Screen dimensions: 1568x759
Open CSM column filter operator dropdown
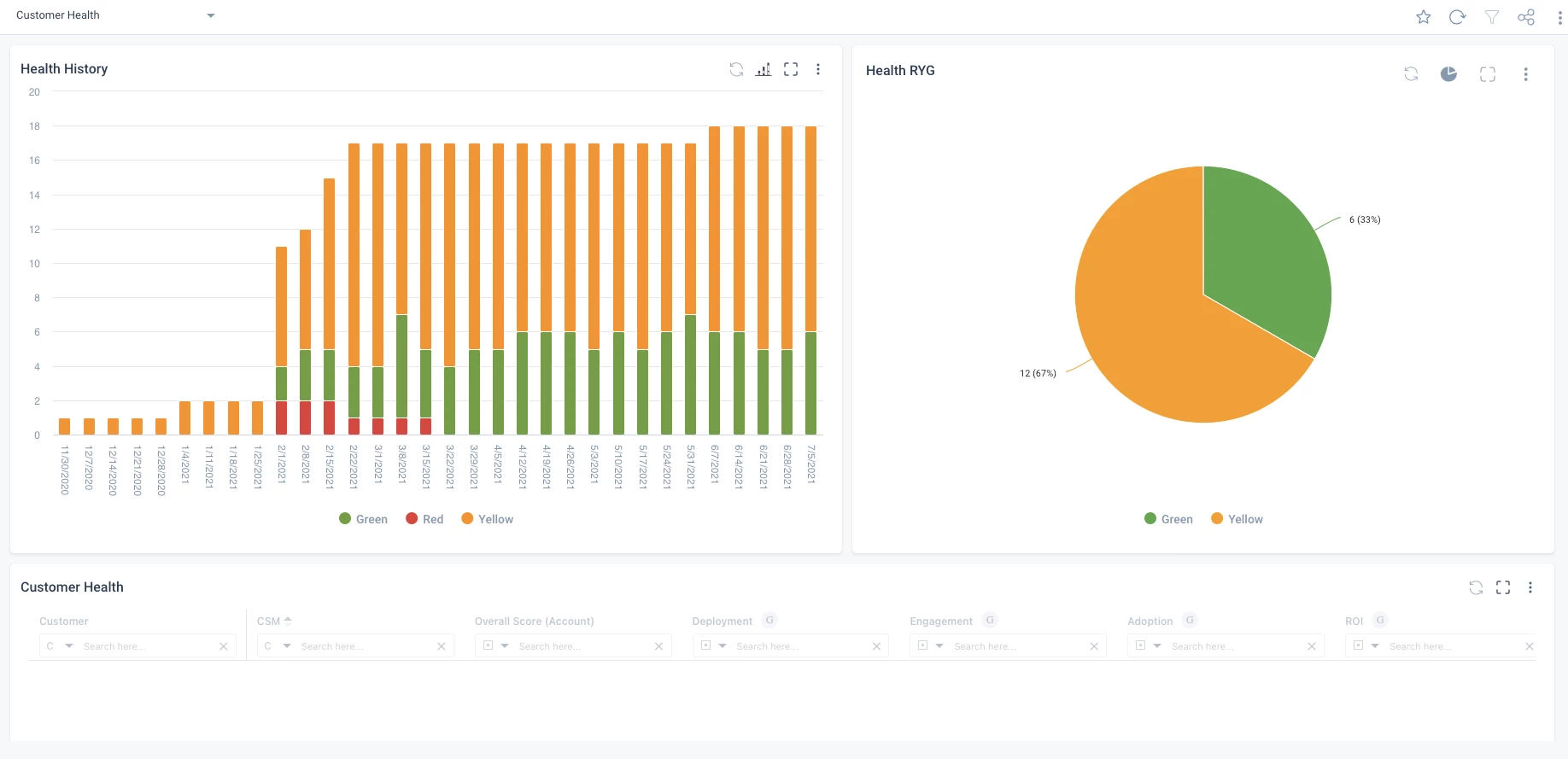(287, 646)
